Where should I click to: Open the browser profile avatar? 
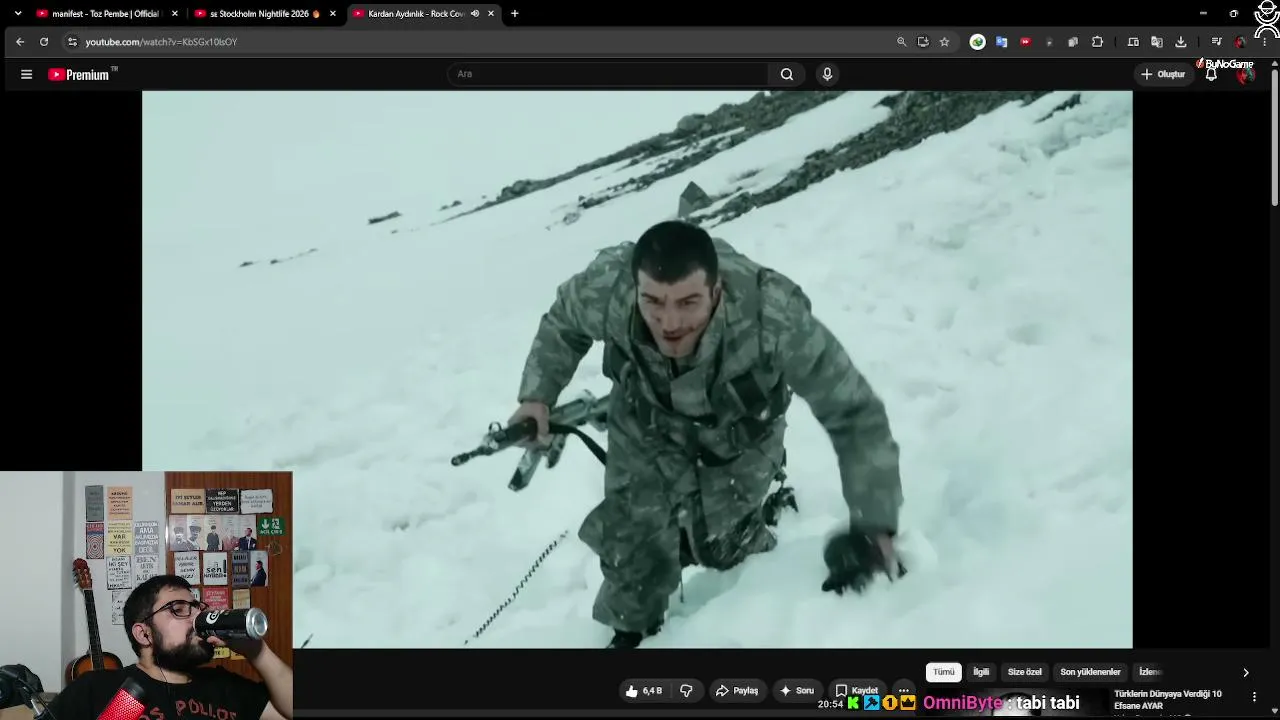click(x=1241, y=42)
